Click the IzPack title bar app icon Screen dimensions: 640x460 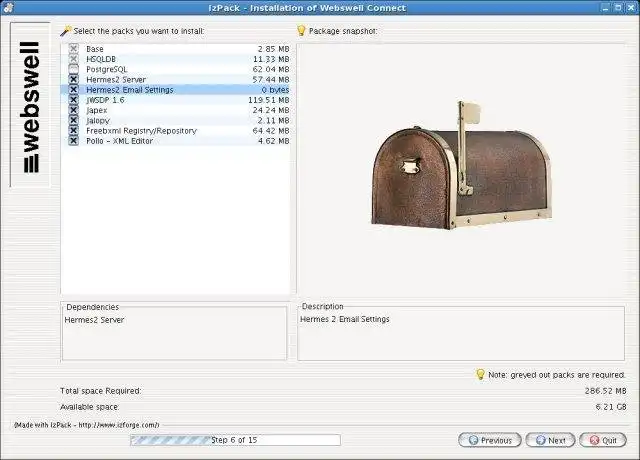[8, 7]
